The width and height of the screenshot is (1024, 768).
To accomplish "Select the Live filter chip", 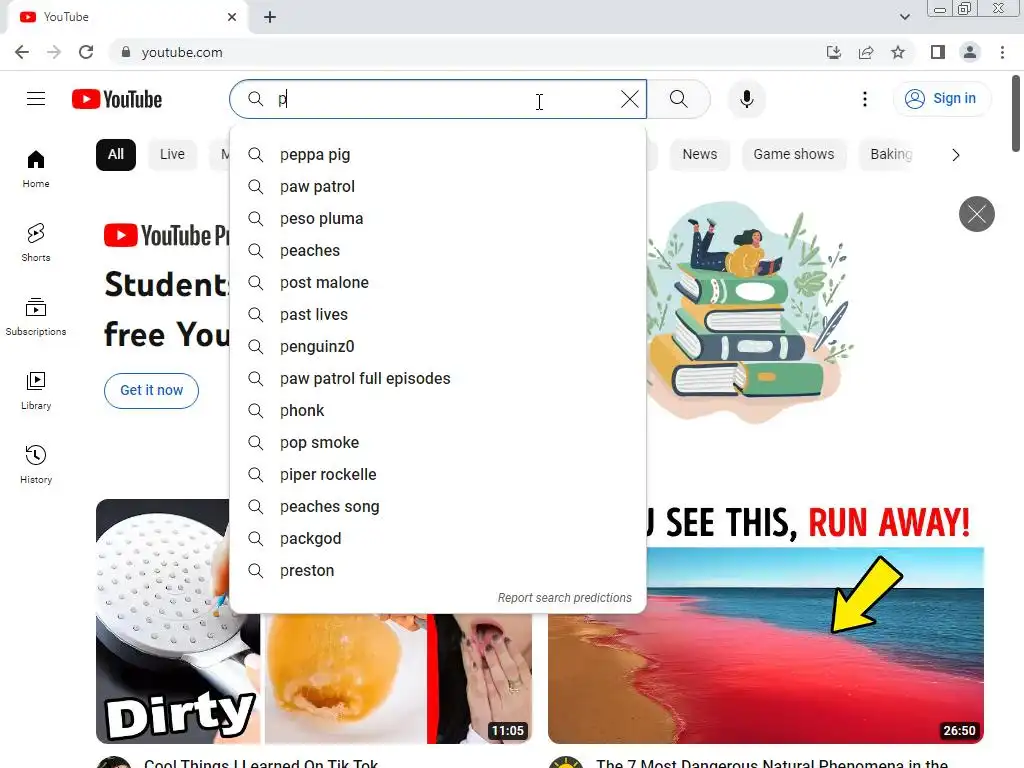I will pyautogui.click(x=172, y=155).
